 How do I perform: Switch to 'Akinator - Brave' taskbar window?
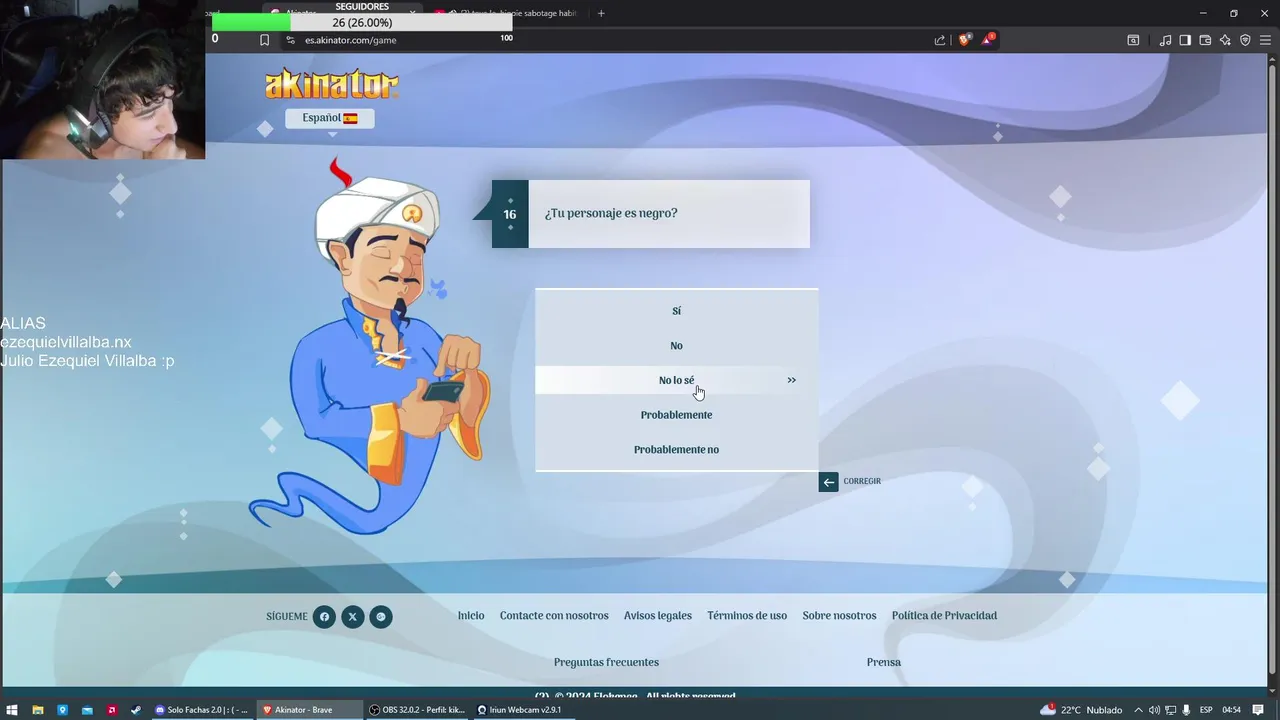point(308,710)
